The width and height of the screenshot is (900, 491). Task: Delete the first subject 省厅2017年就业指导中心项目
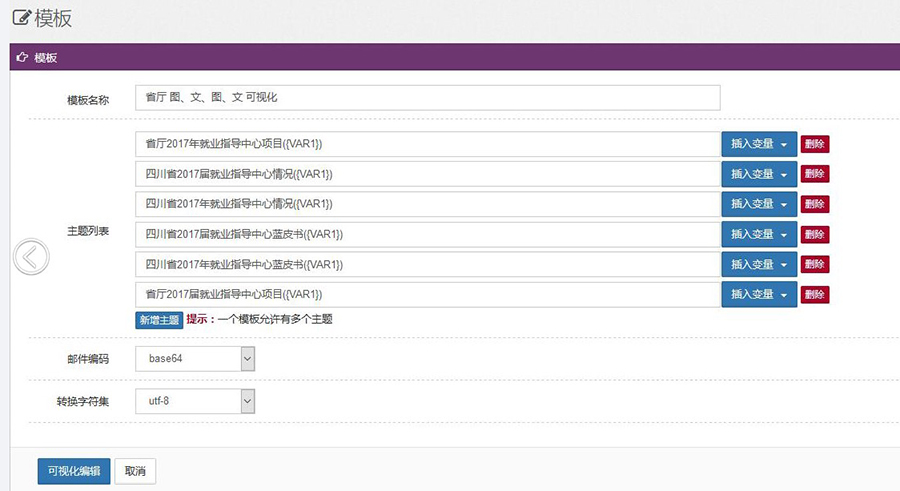coord(814,144)
